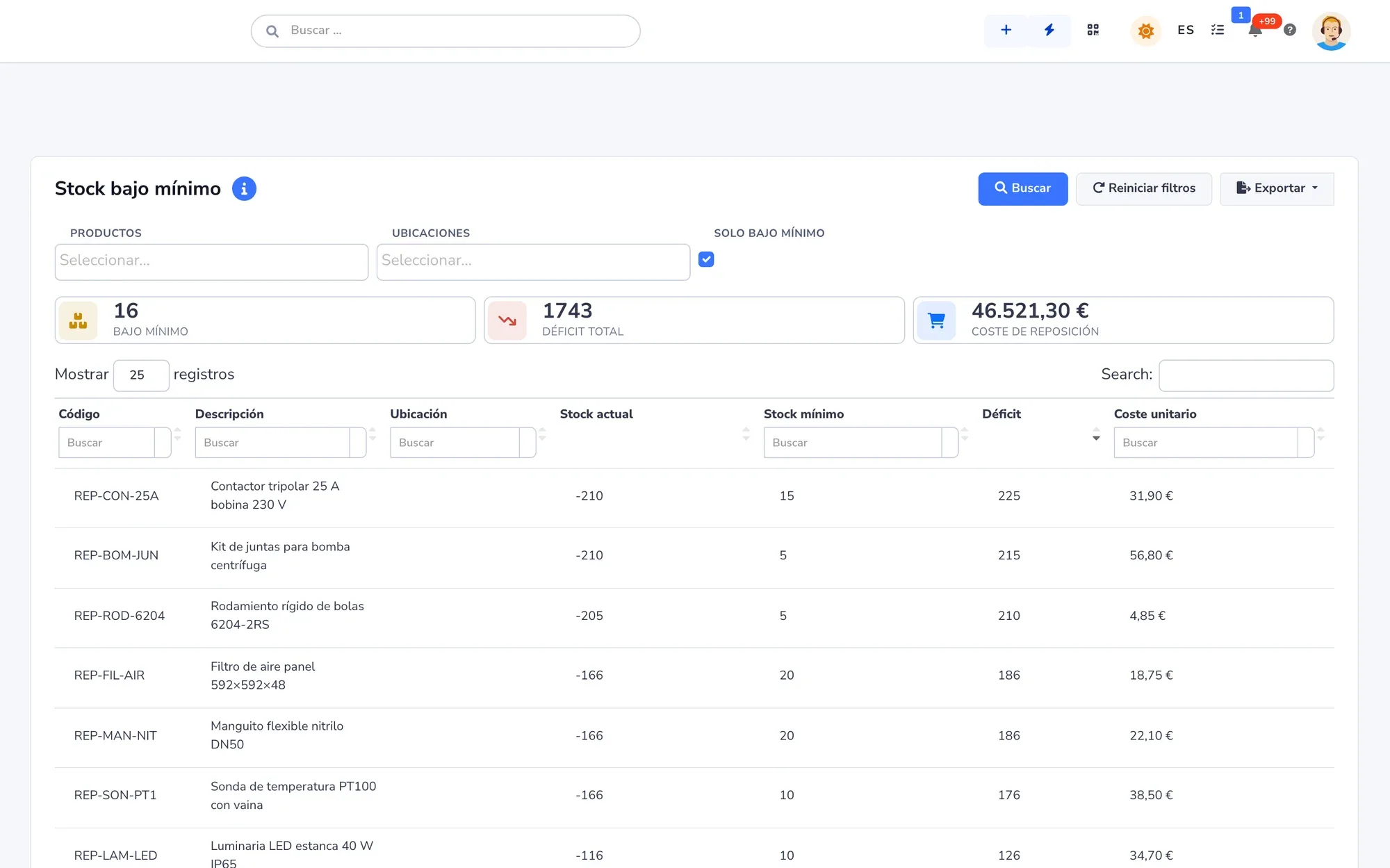Switch the ES language selector
Screen dimensions: 1390x868
1186,30
